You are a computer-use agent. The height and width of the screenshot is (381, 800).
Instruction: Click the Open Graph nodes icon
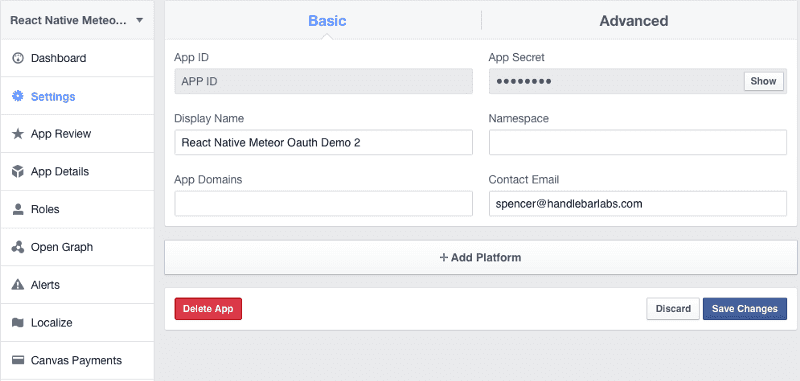[18, 247]
